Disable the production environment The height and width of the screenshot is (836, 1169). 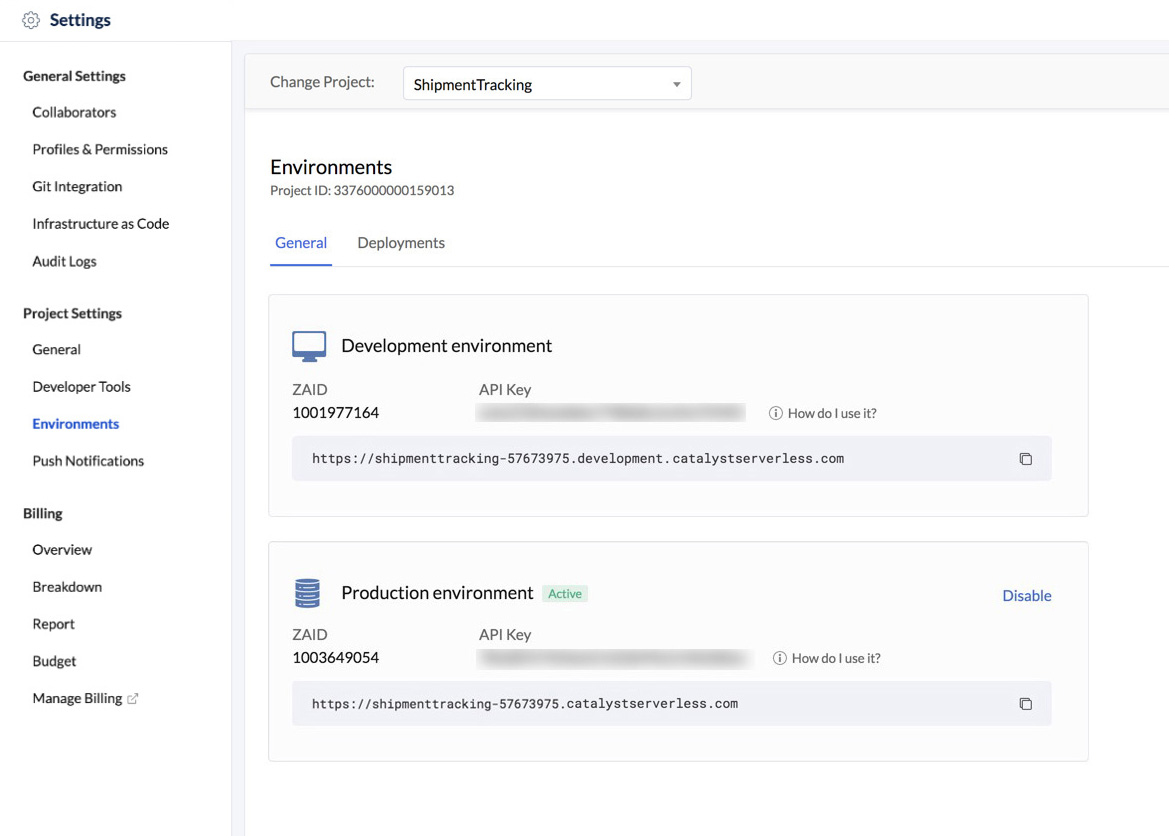tap(1026, 595)
